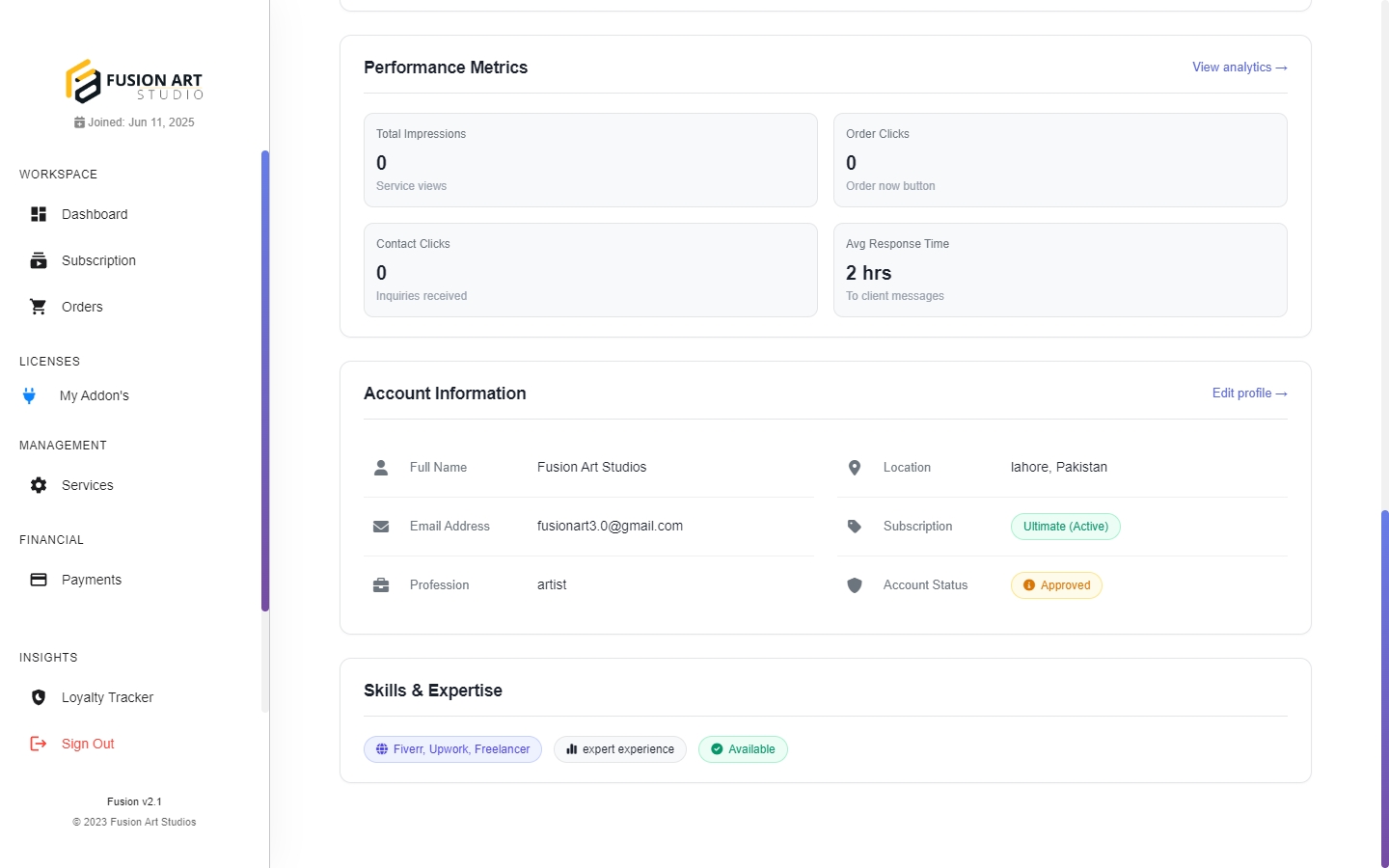Screen dimensions: 1389x868
Task: Click the Approved account status badge
Action: click(1056, 585)
